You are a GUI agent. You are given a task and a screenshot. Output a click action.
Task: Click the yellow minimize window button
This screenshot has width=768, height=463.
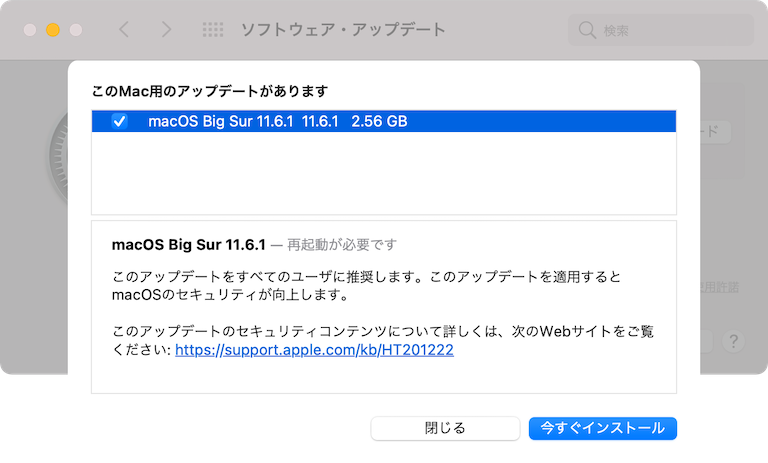[53, 30]
